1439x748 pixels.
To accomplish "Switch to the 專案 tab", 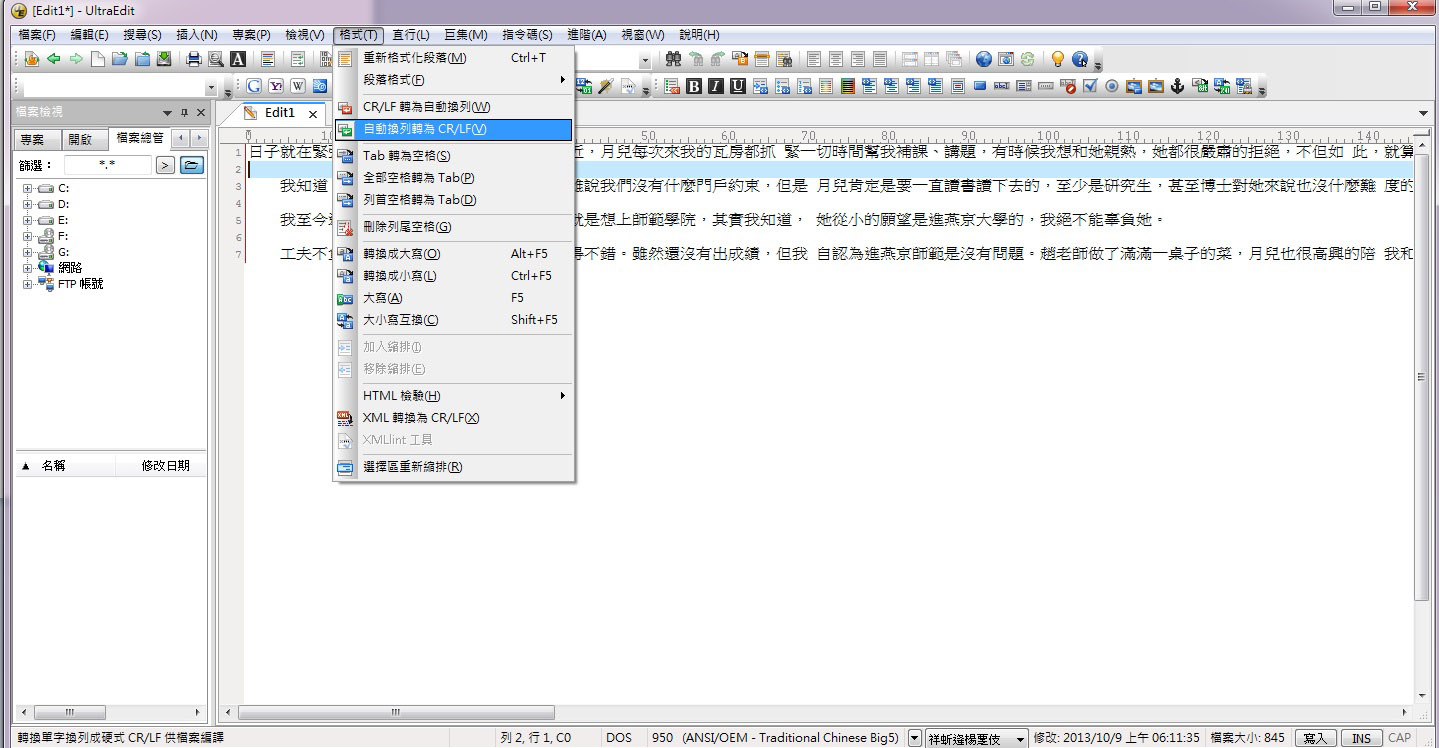I will (x=33, y=139).
